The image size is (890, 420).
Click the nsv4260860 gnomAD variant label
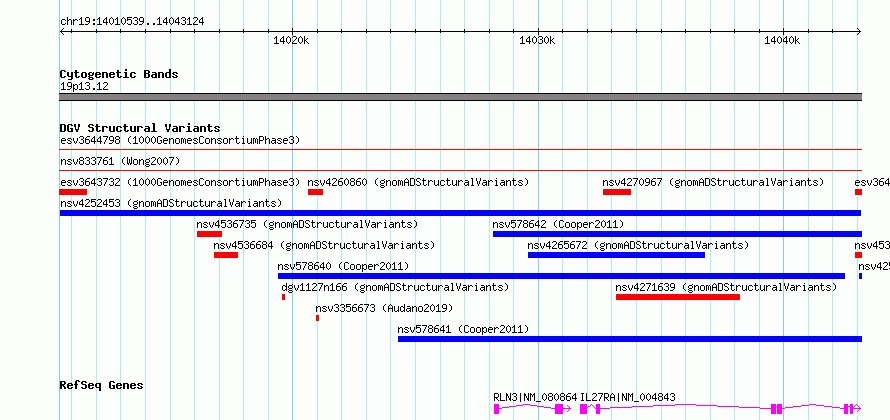click(418, 182)
